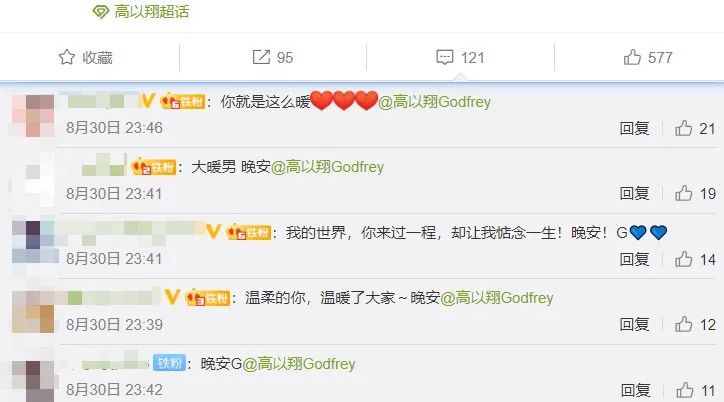Open @高以翔Godfrey mention in first comment
Image resolution: width=724 pixels, height=402 pixels.
434,102
